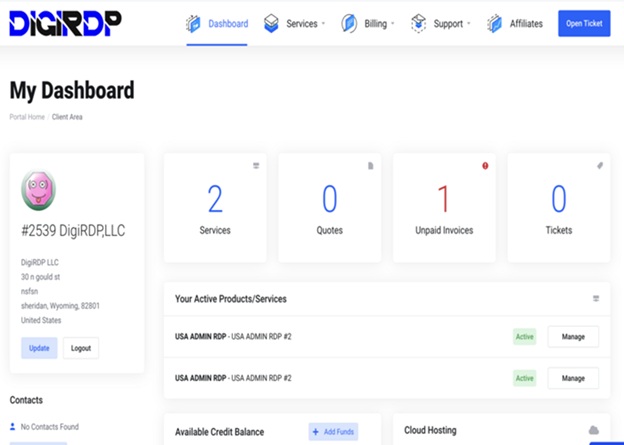Viewport: 624px width, 445px height.
Task: Click the Support nav icon
Action: click(x=418, y=23)
